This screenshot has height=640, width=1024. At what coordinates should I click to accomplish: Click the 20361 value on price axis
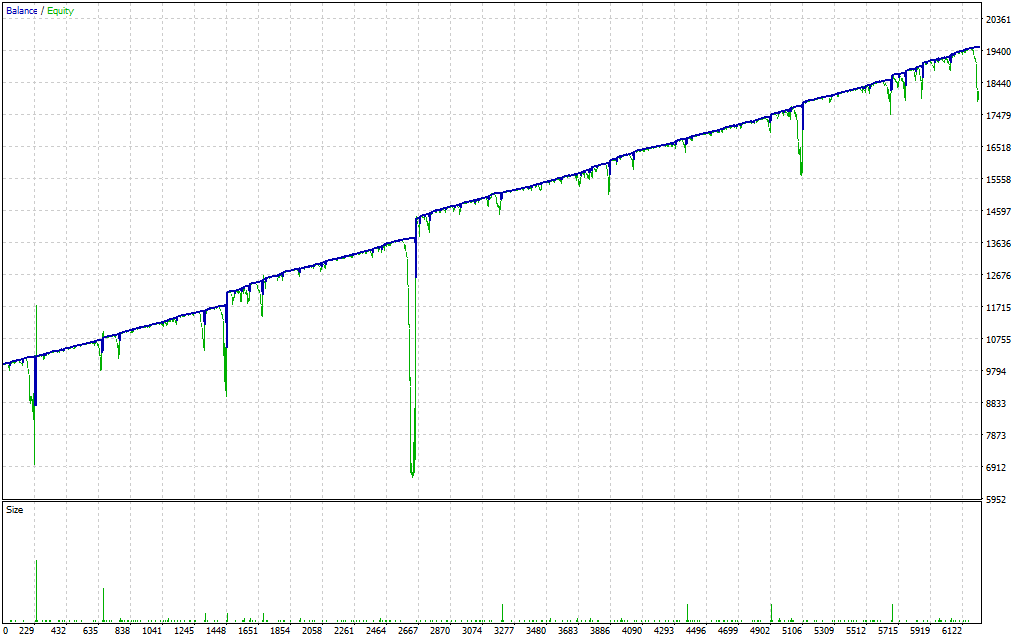click(x=999, y=20)
